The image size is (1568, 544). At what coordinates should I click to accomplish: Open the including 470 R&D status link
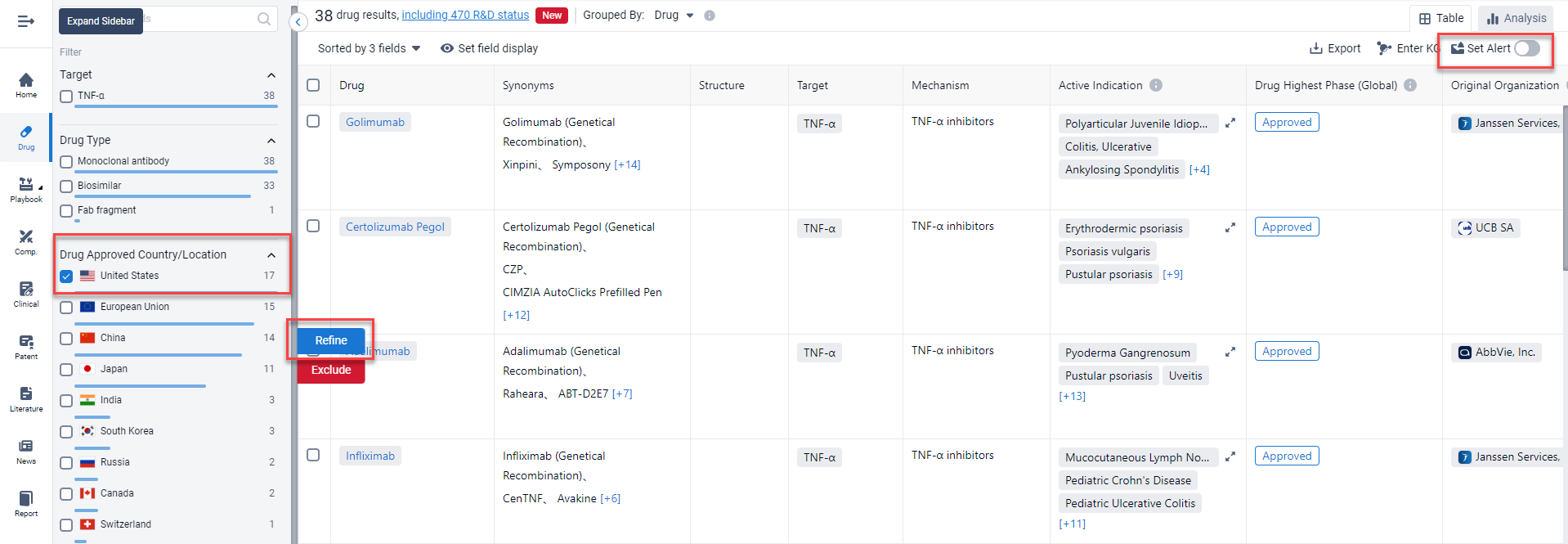(x=465, y=15)
